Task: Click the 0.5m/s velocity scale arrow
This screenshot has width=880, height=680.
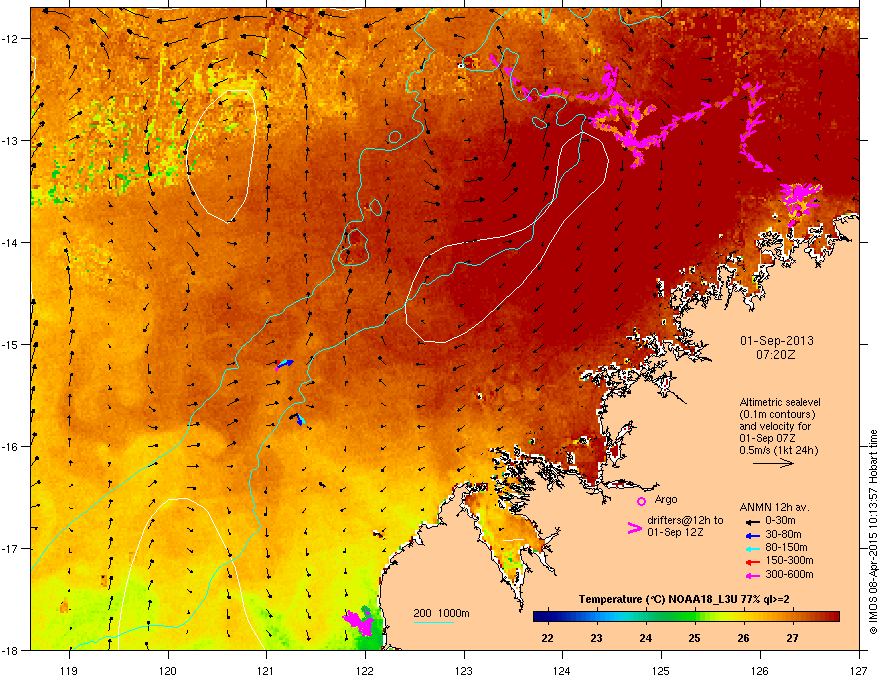Action: point(773,463)
